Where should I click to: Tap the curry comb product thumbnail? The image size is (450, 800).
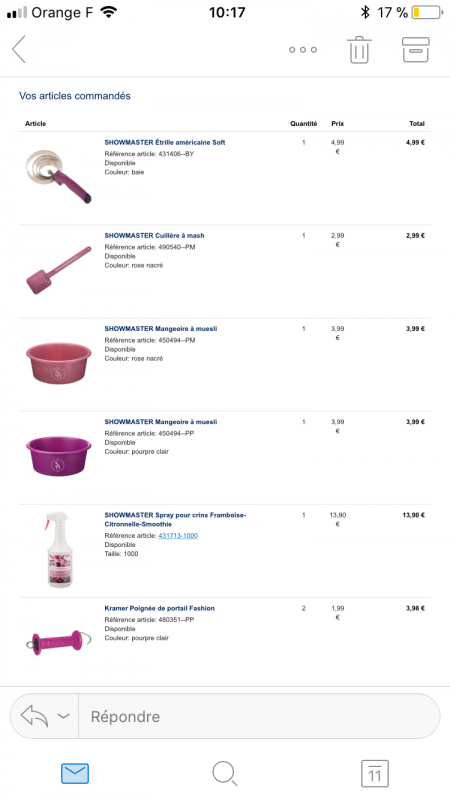pos(59,177)
